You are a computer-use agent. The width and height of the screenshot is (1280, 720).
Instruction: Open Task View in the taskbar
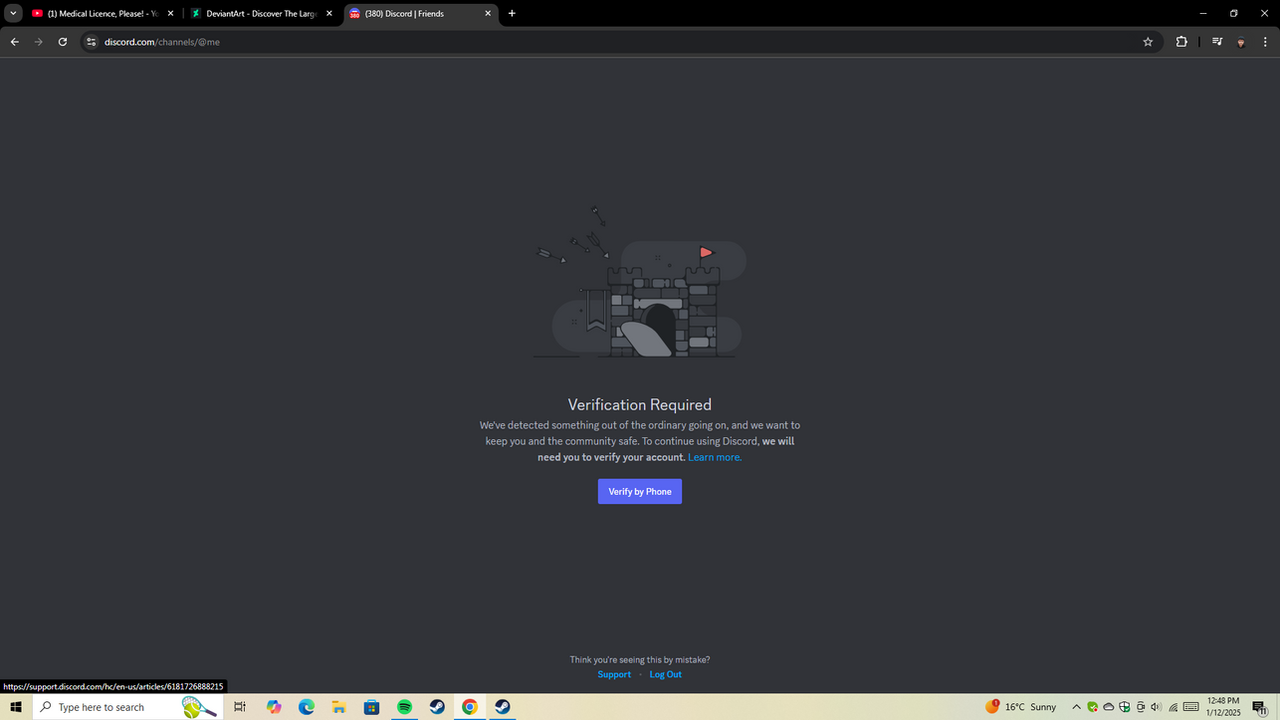(x=240, y=707)
